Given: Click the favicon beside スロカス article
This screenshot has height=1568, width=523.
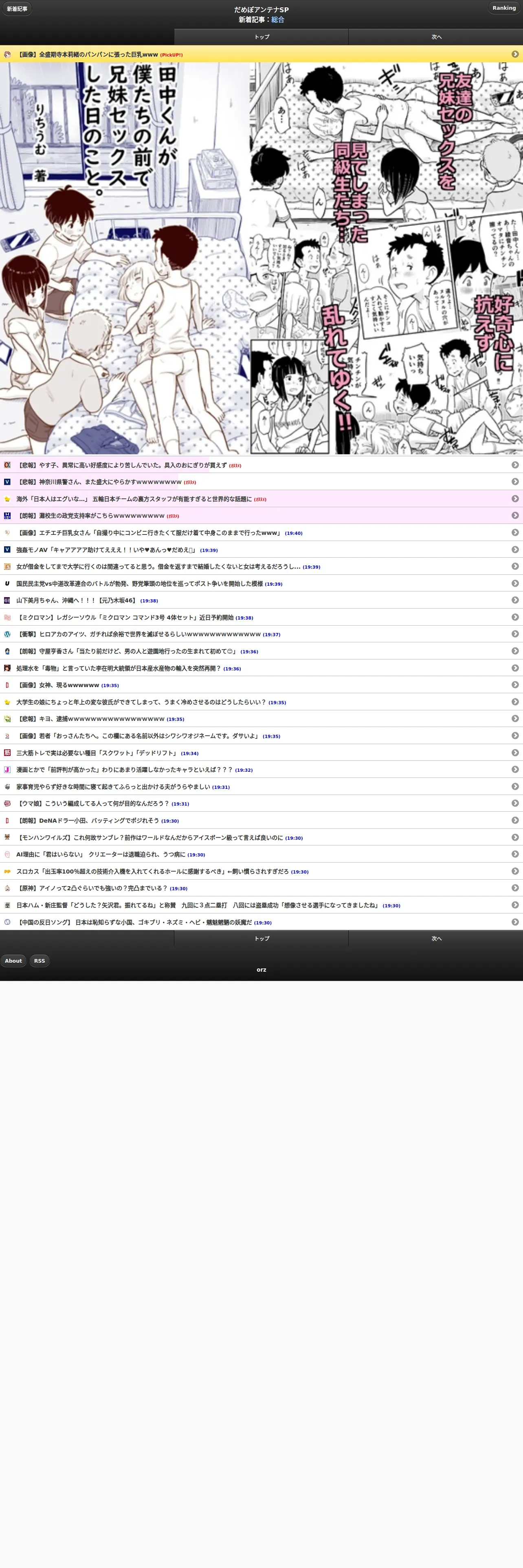Looking at the screenshot, I should pyautogui.click(x=7, y=871).
